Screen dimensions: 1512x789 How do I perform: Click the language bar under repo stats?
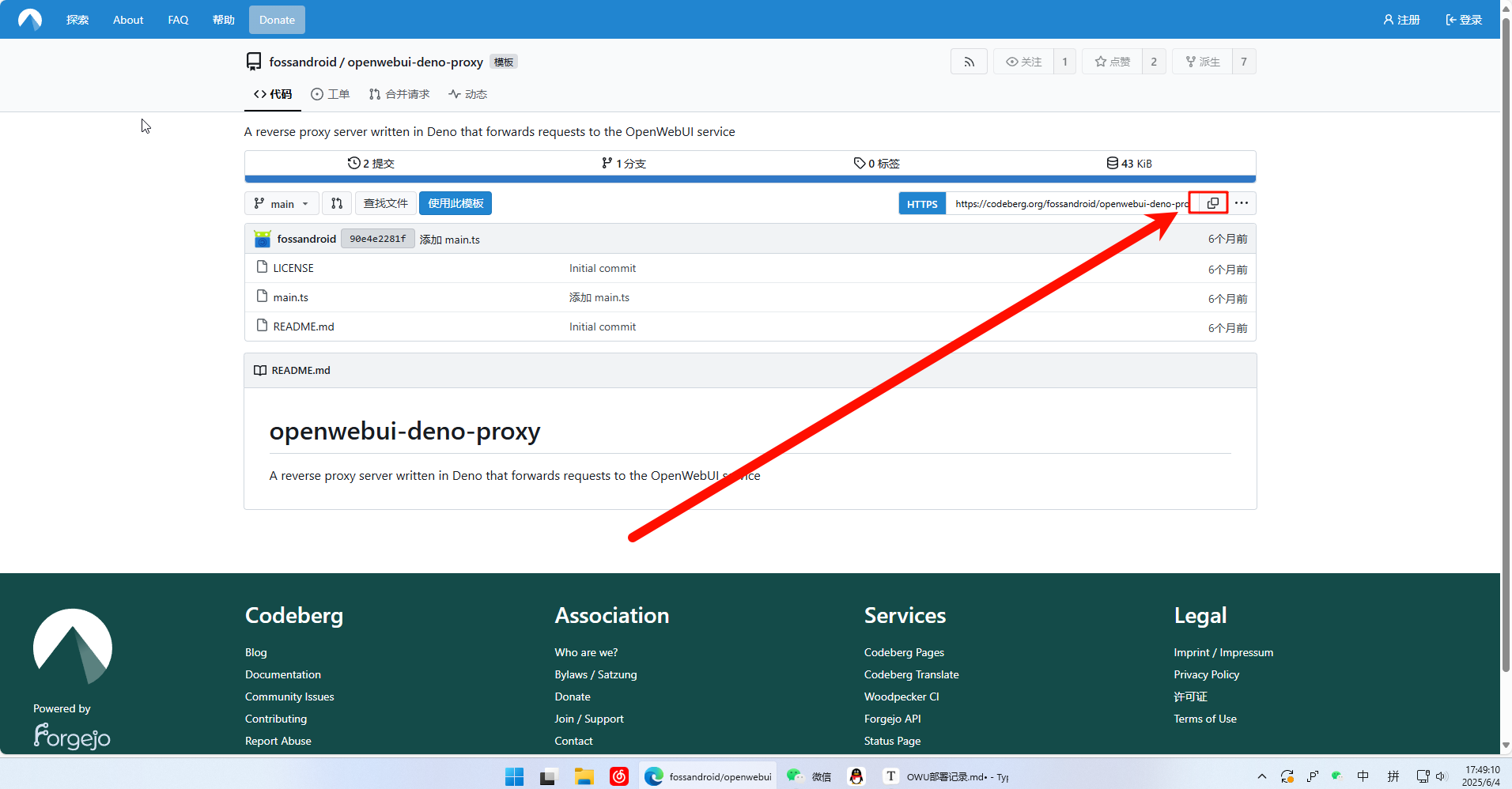pyautogui.click(x=750, y=179)
